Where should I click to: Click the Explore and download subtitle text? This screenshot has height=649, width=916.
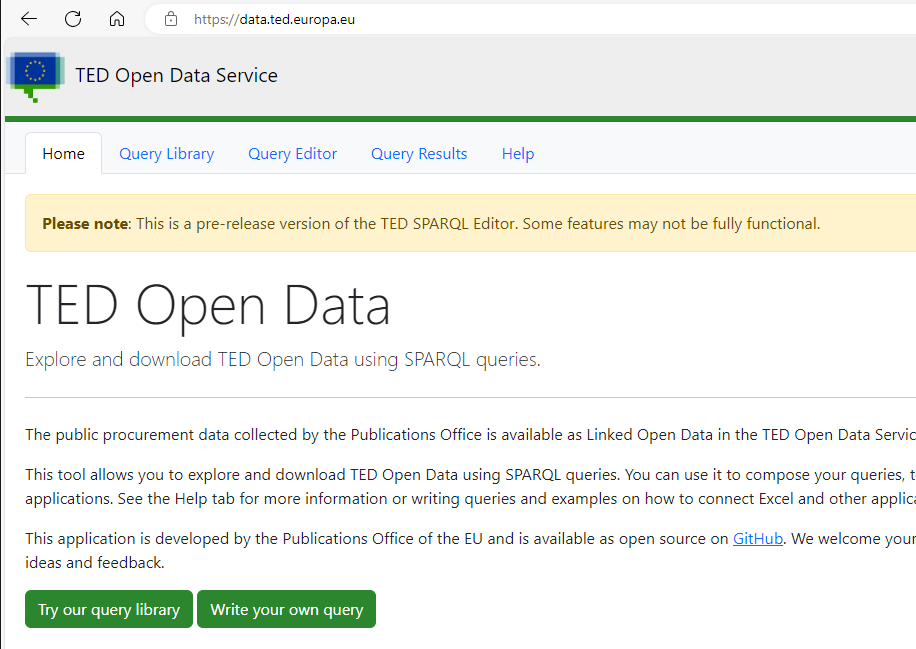coord(282,360)
